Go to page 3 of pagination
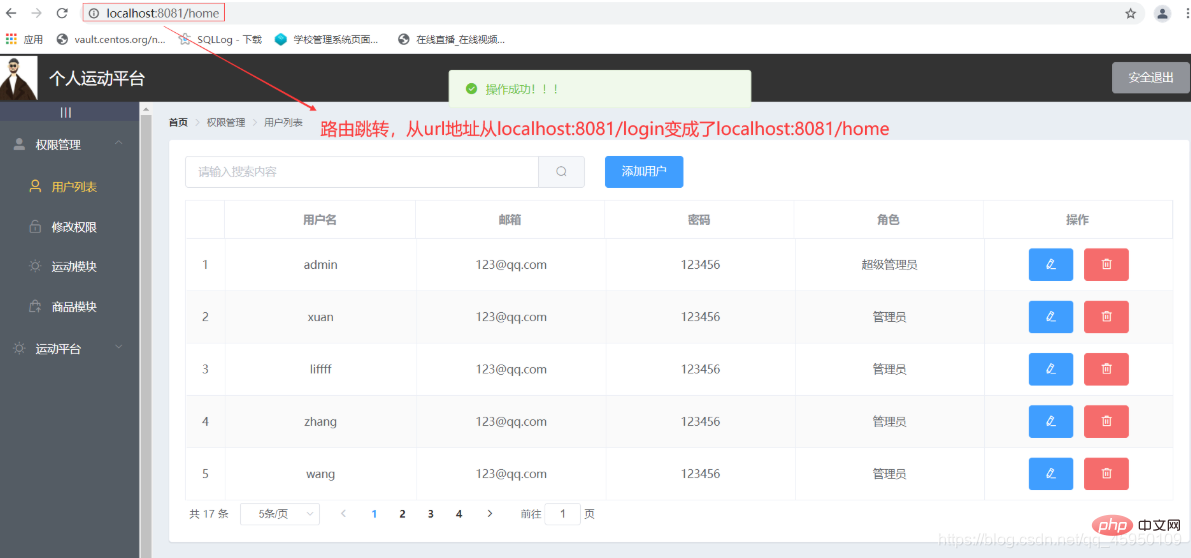 pyautogui.click(x=431, y=514)
